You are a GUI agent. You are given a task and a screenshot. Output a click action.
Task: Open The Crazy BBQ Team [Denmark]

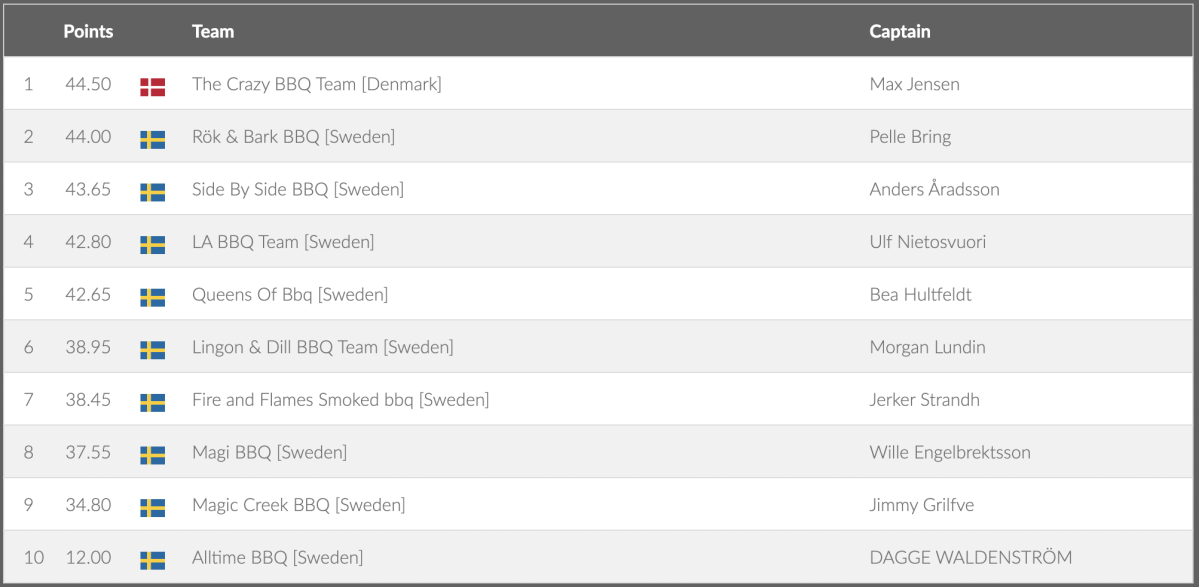coord(316,84)
